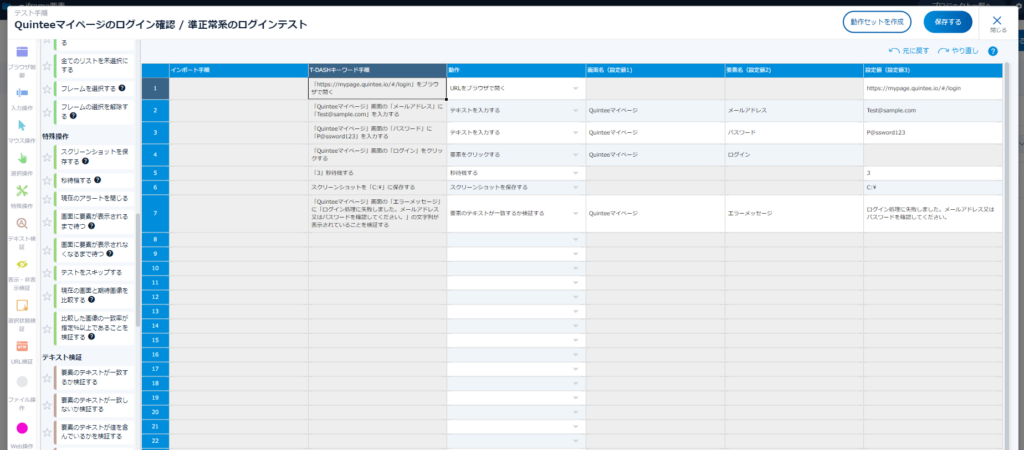Choose 現在のアラートを閉じる in the action list

94,198
